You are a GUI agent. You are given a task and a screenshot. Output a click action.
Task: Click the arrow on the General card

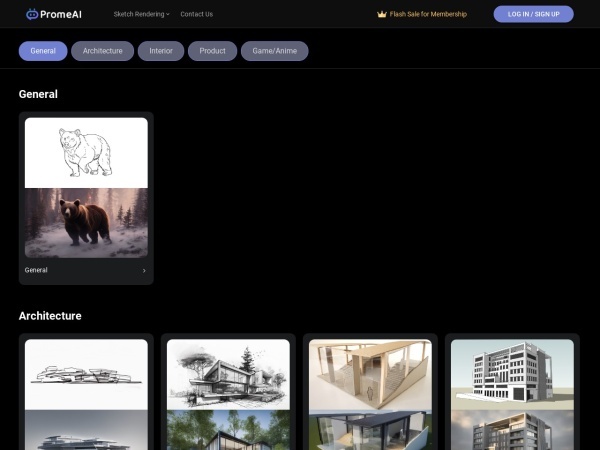(x=143, y=270)
